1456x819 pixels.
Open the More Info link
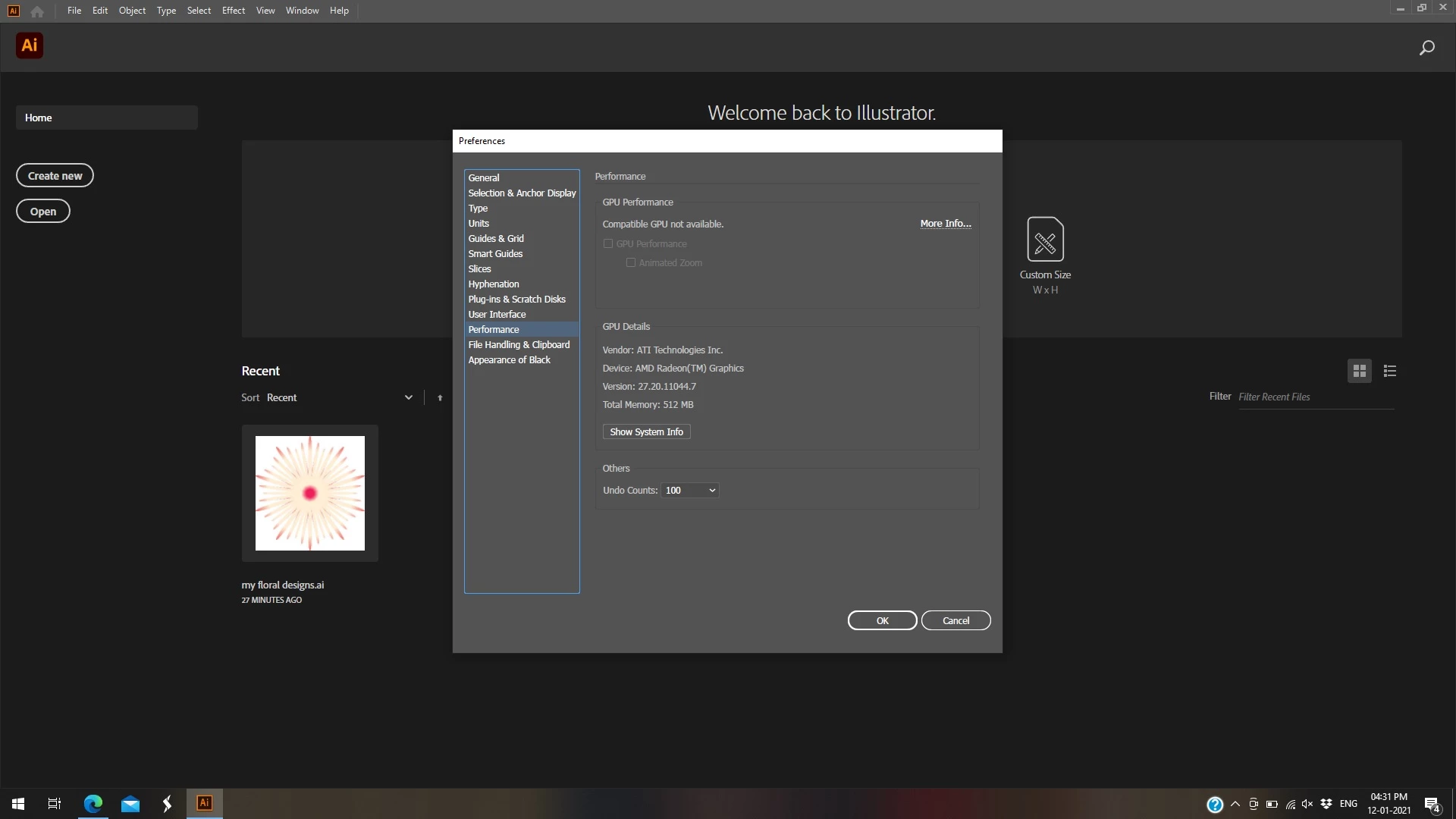[945, 223]
